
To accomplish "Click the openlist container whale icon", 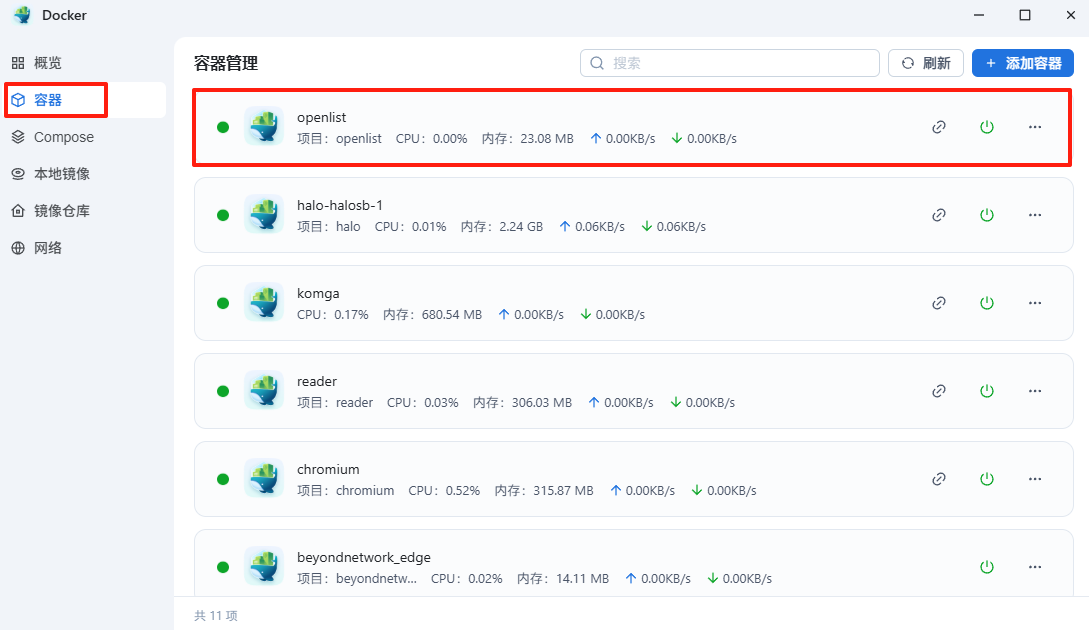I will tap(264, 126).
